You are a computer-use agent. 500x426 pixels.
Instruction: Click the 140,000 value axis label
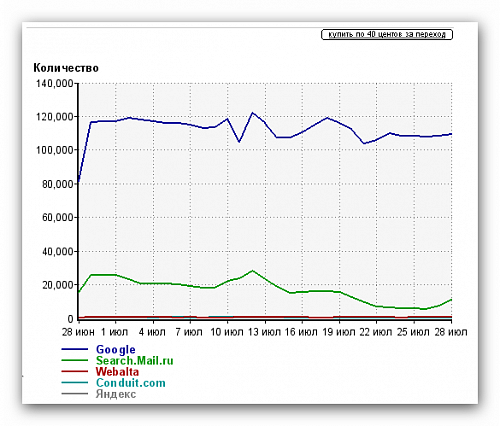click(55, 83)
